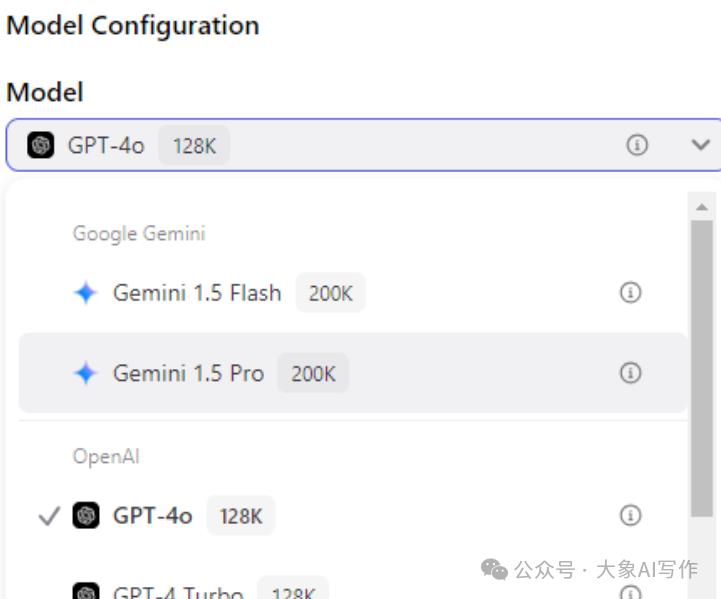The width and height of the screenshot is (721, 599).
Task: Pick GPT-4 Turbo from the model list
Action: (x=353, y=590)
